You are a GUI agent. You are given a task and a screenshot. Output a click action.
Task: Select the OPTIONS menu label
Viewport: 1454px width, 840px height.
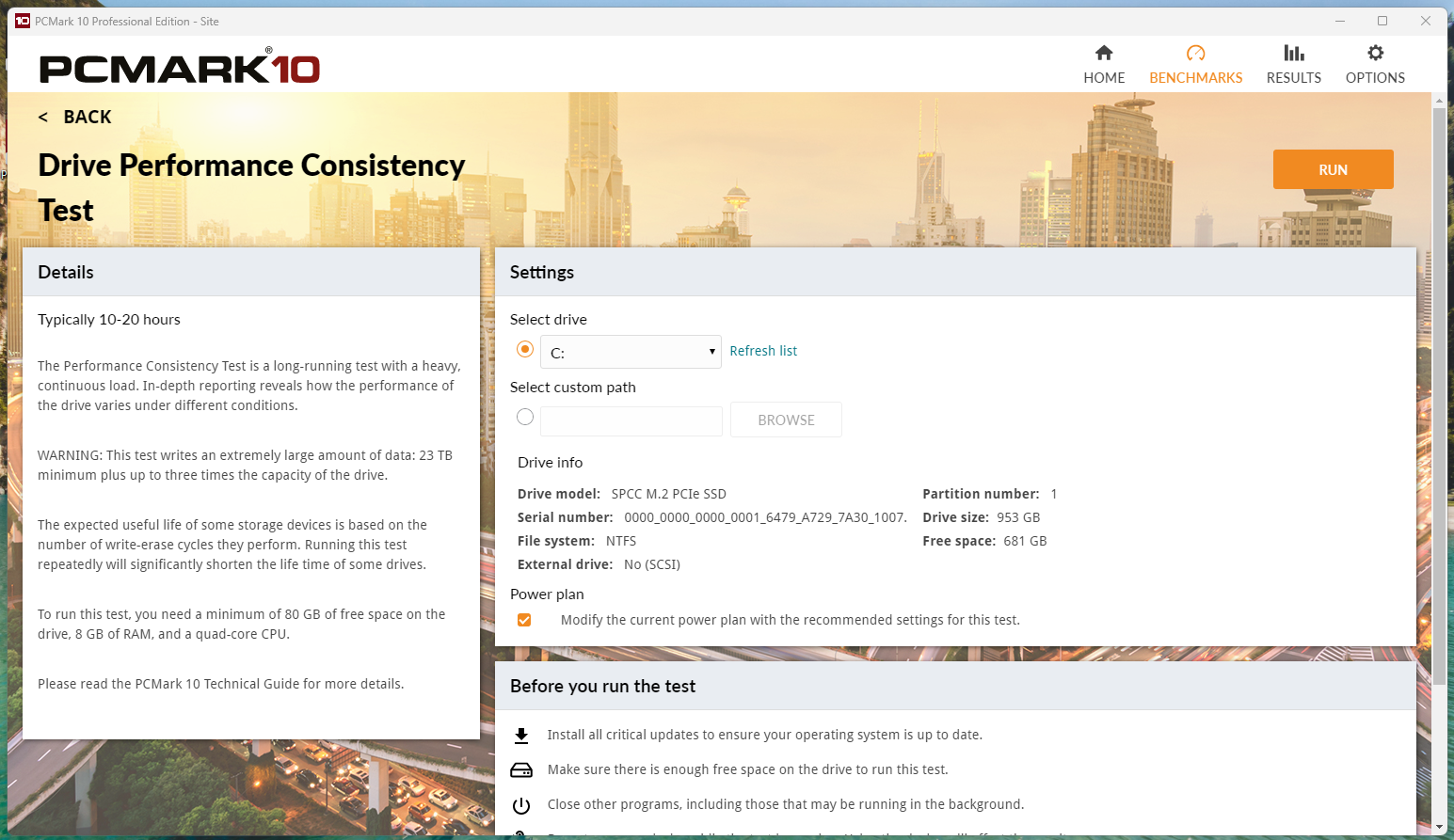pyautogui.click(x=1375, y=78)
